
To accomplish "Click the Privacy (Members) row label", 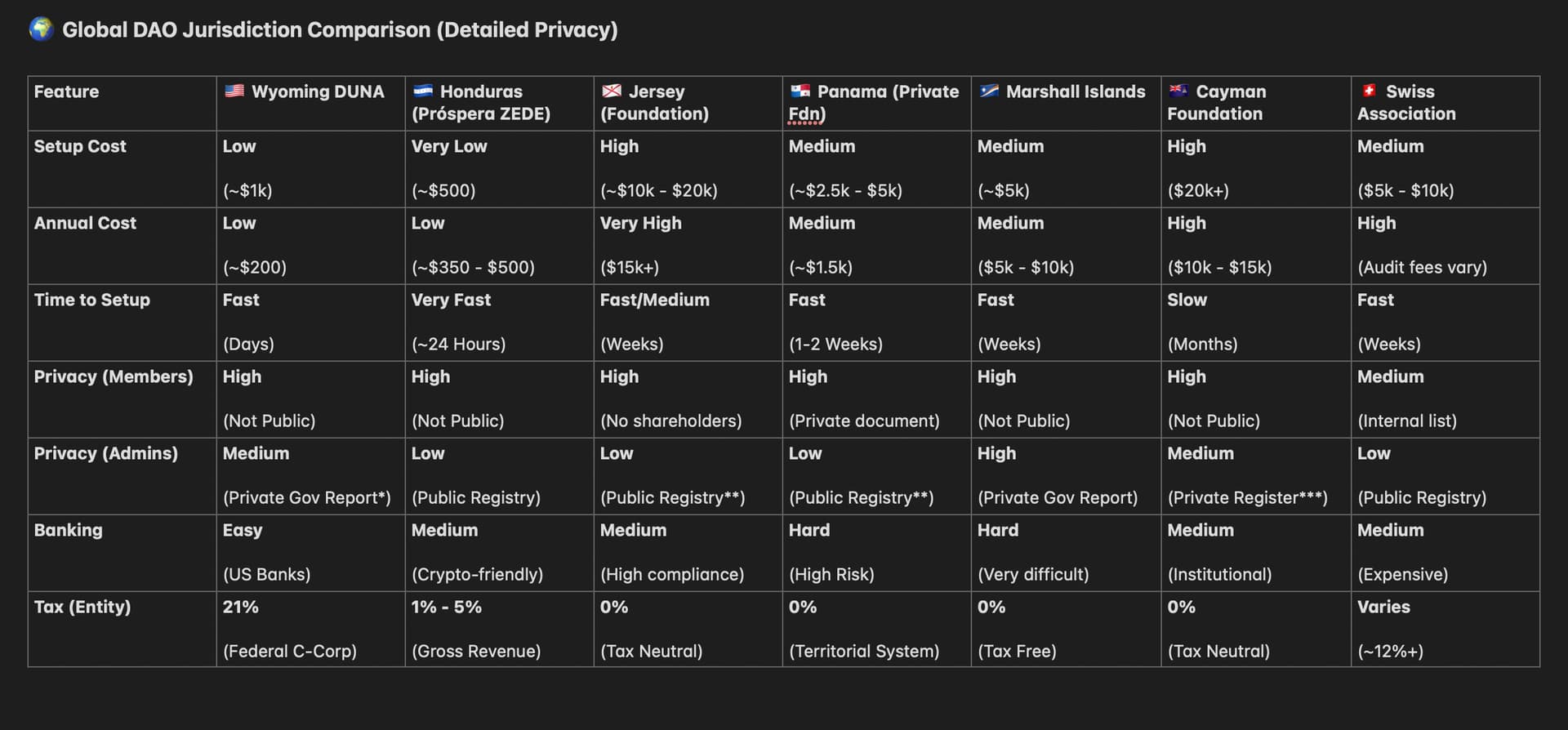I will click(x=114, y=376).
